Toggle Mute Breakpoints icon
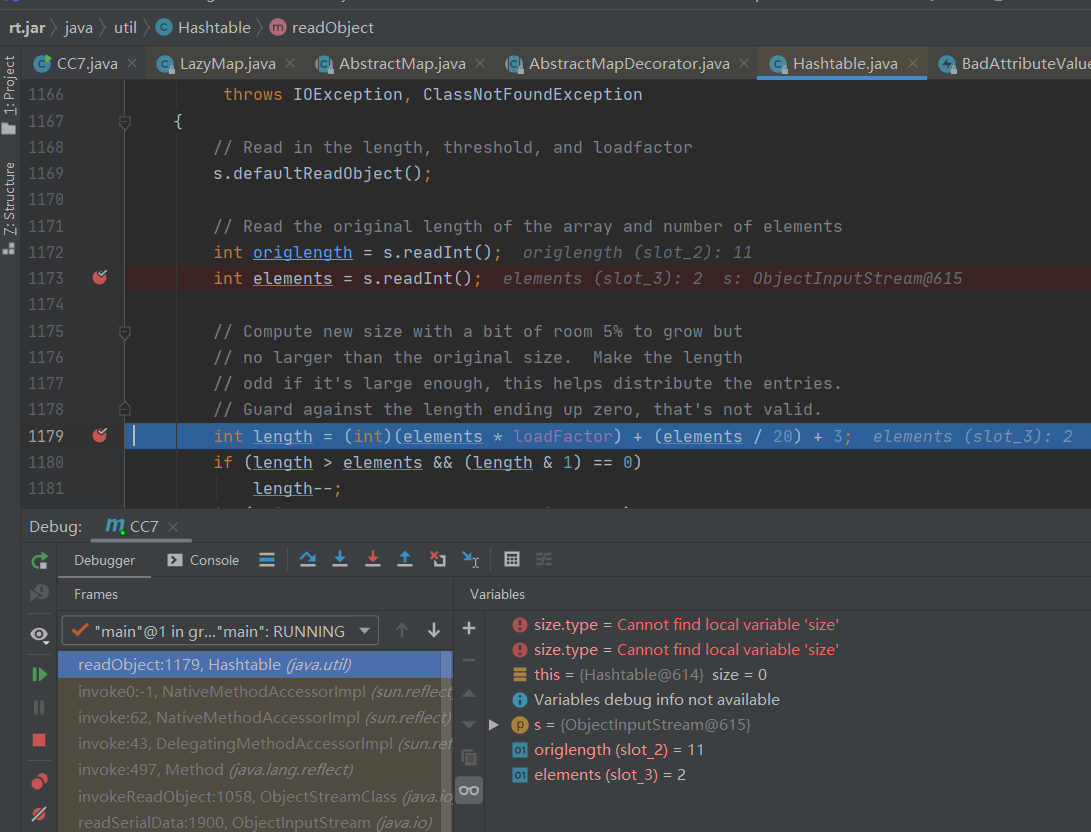The width and height of the screenshot is (1091, 832). point(39,814)
